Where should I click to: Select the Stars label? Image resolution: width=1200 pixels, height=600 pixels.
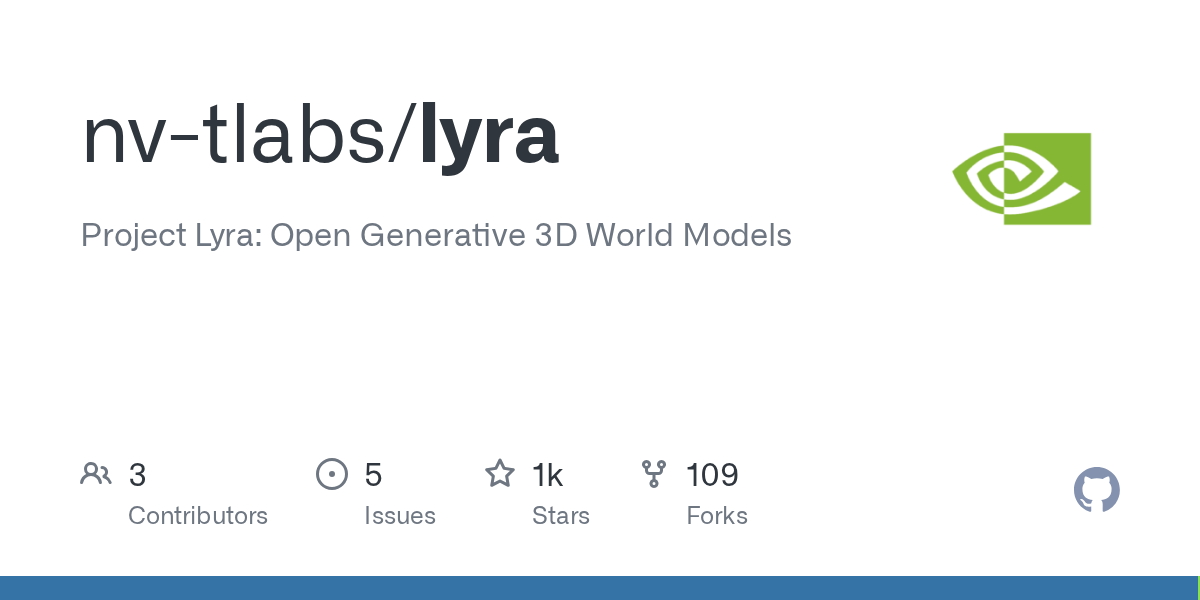(561, 516)
